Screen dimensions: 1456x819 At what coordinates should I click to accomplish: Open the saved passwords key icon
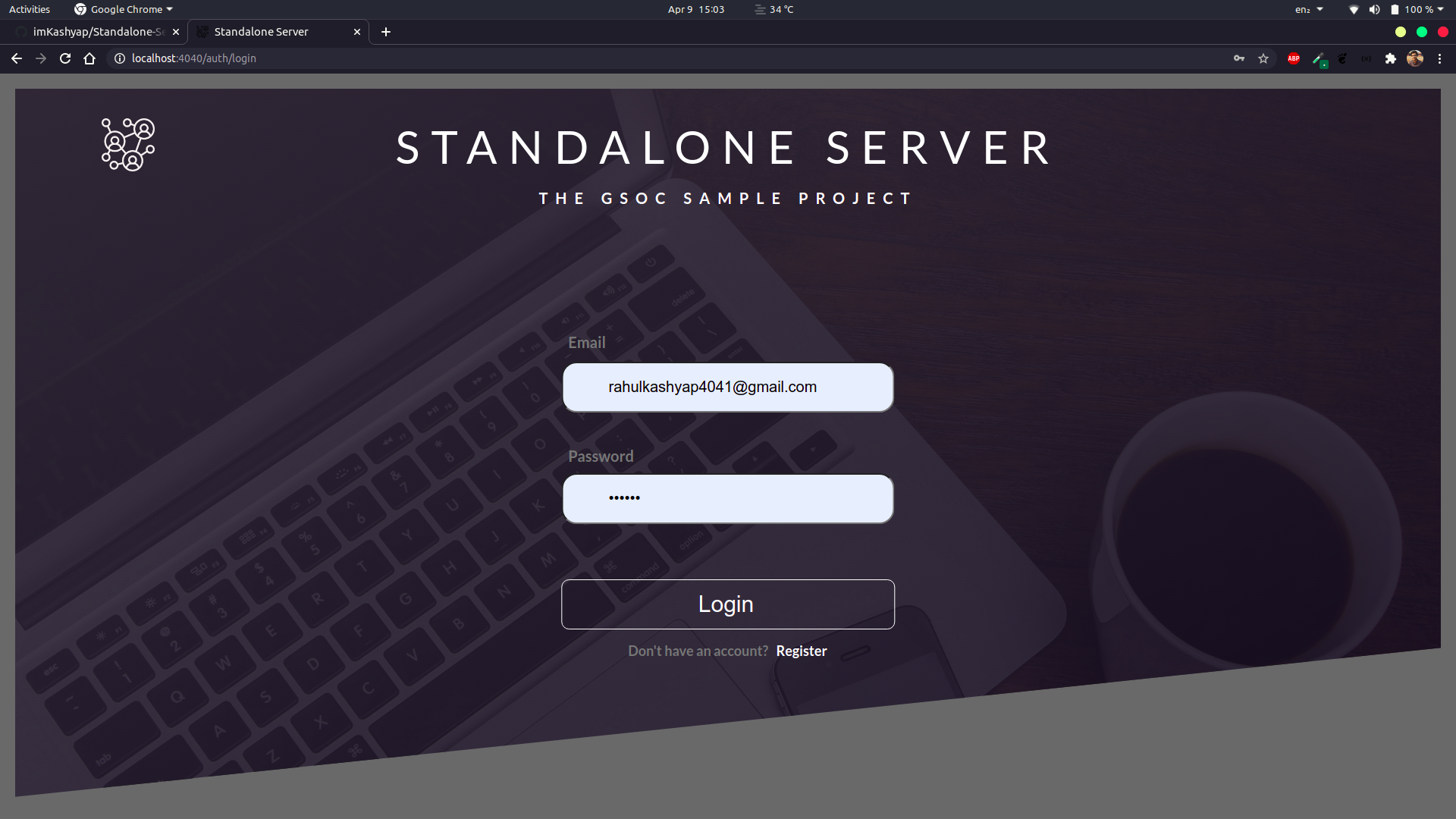click(1239, 58)
